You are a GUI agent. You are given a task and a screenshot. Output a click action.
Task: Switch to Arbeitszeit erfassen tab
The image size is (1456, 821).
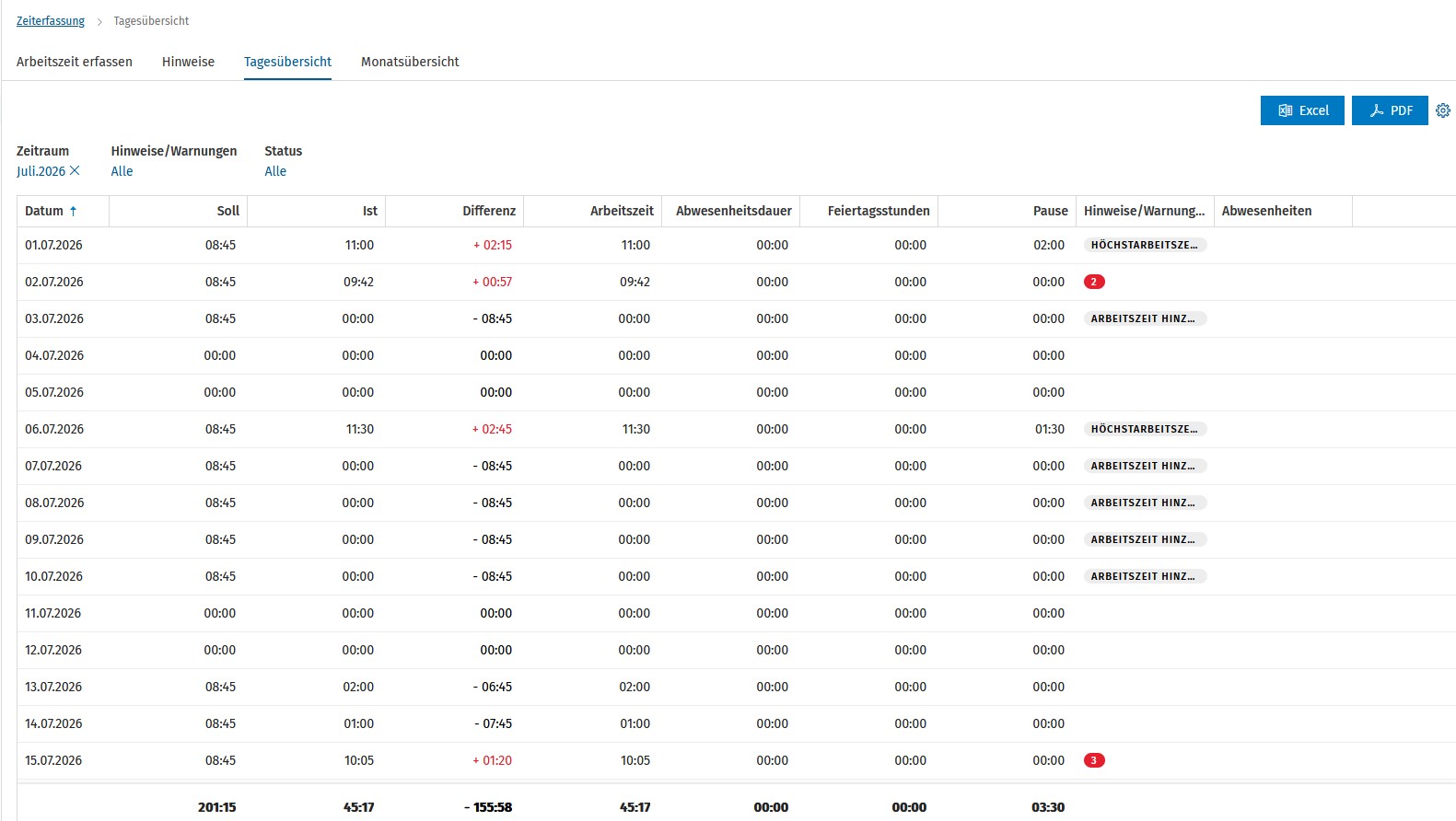(75, 62)
